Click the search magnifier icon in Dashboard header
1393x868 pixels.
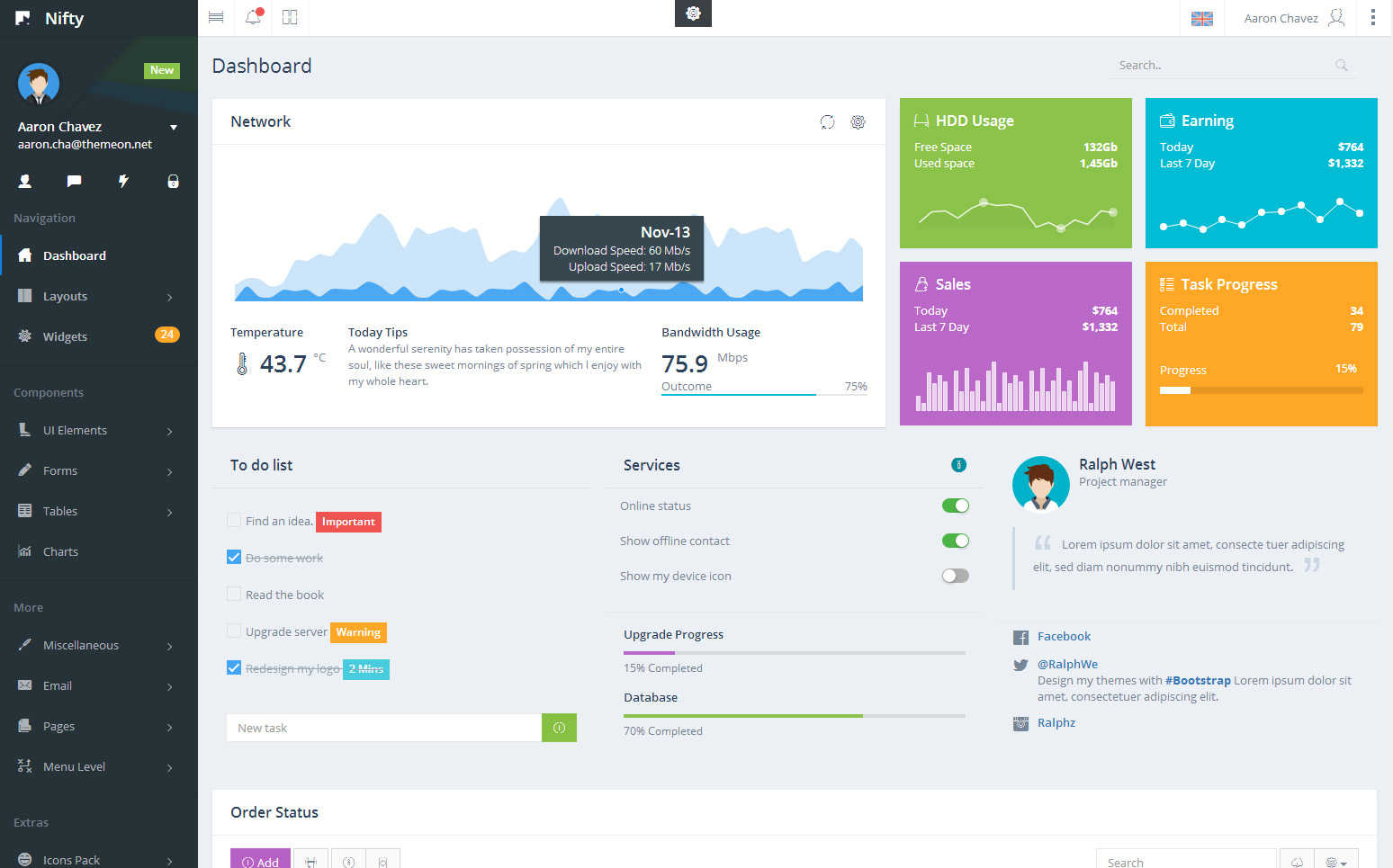coord(1341,65)
